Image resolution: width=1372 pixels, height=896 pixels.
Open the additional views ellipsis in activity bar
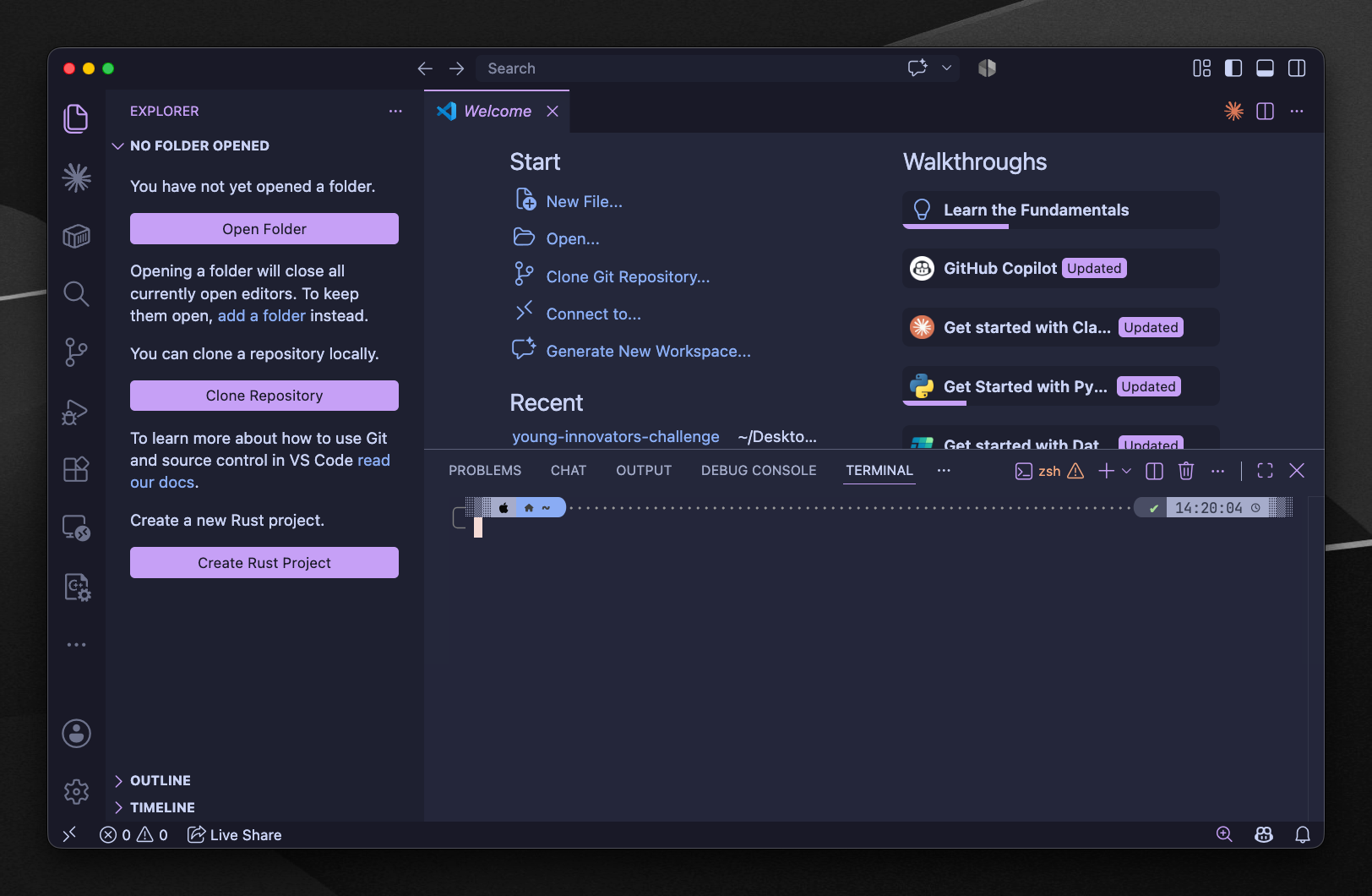coord(76,645)
